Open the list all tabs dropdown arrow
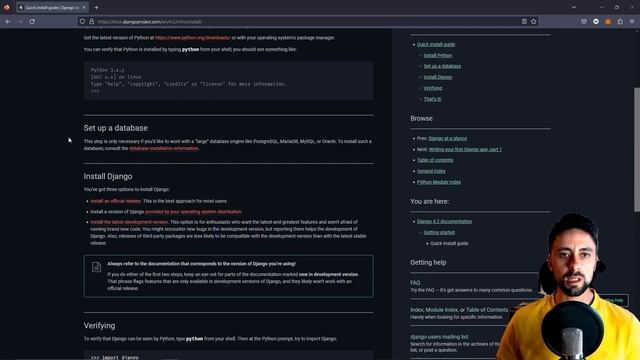 (x=573, y=7)
